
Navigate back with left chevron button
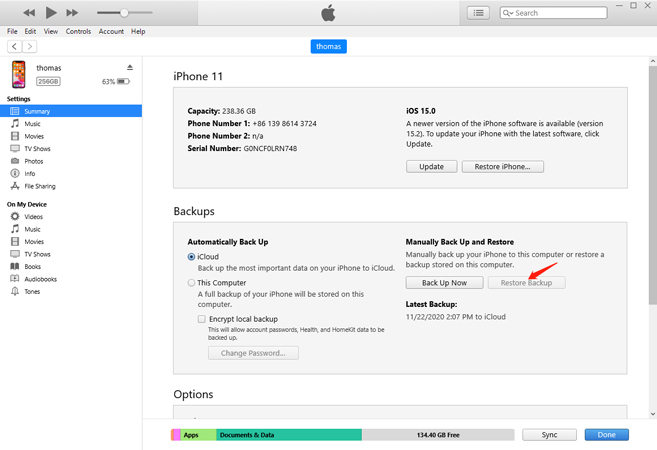click(14, 47)
